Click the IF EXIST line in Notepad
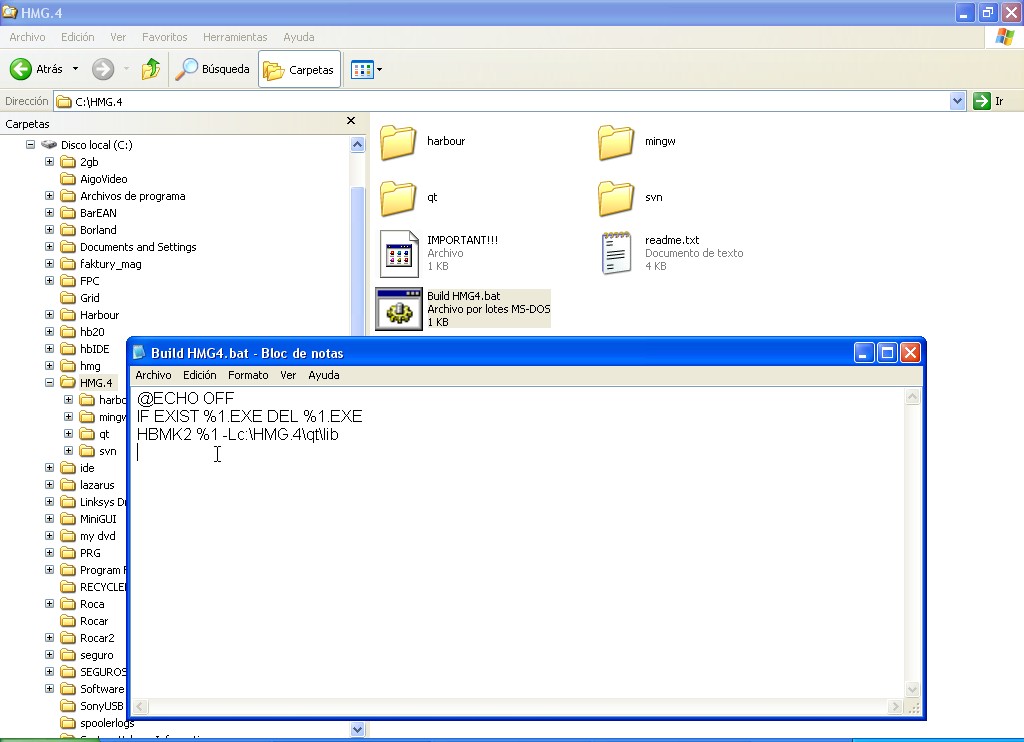Image resolution: width=1024 pixels, height=742 pixels. 249,416
